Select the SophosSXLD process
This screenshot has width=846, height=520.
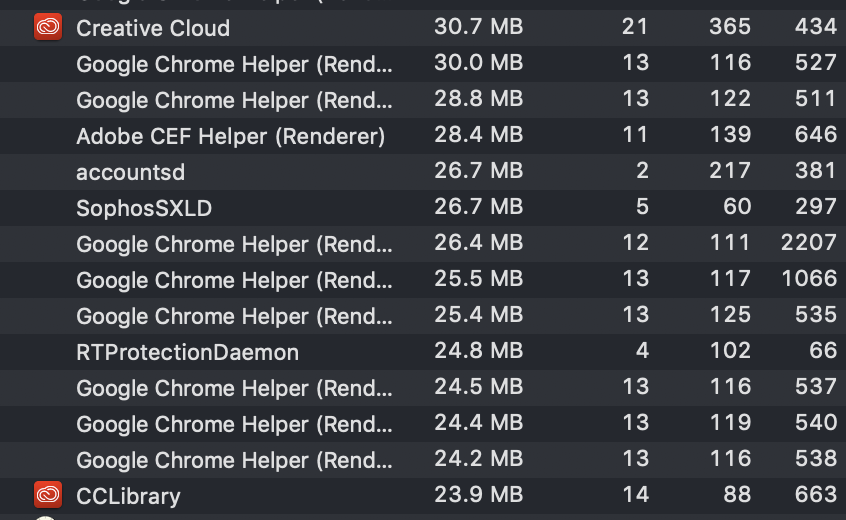click(x=423, y=208)
